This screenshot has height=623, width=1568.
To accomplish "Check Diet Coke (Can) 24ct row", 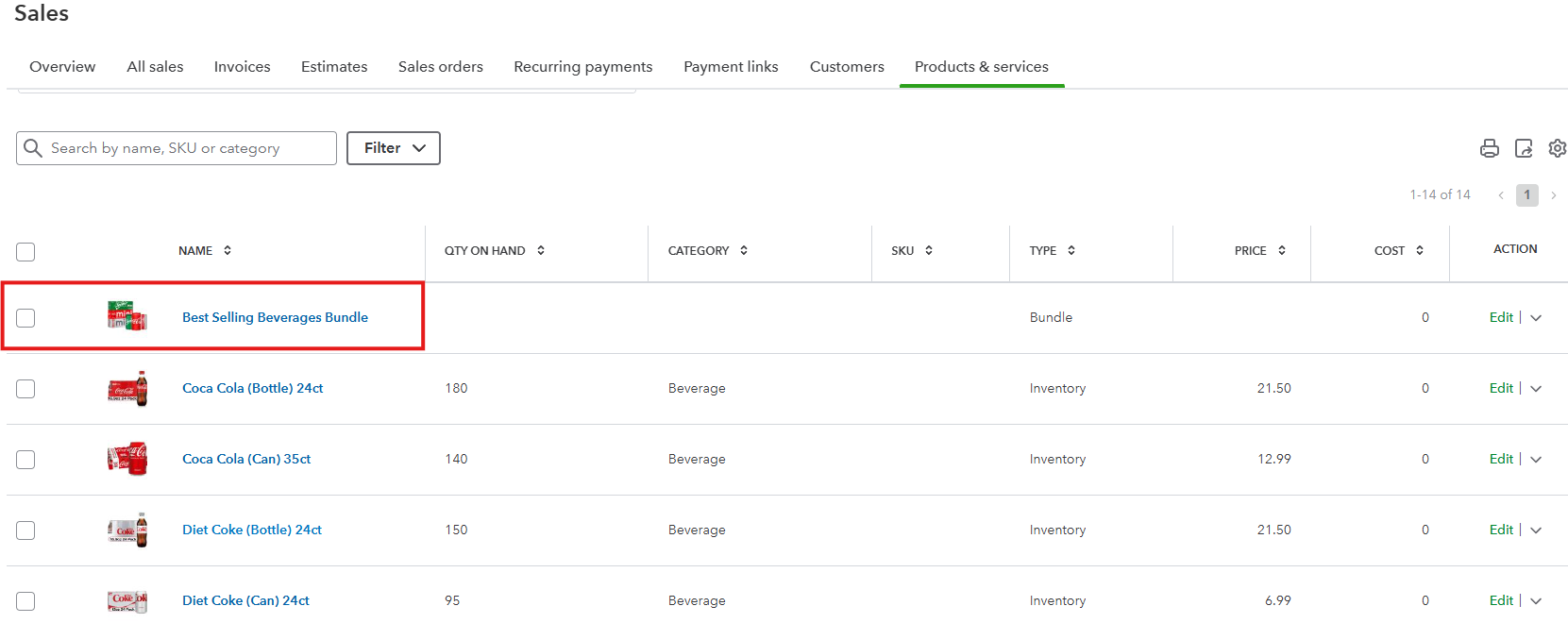I will click(25, 601).
